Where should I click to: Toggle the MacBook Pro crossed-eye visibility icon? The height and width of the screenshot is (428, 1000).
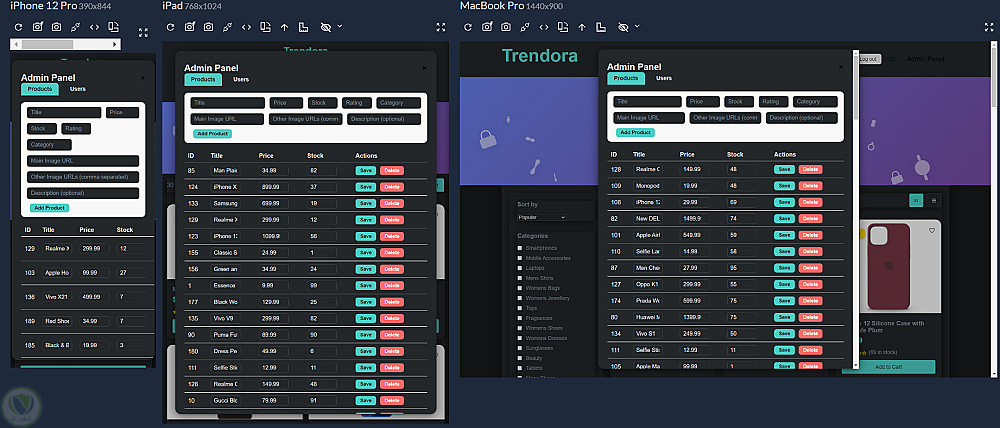[623, 27]
